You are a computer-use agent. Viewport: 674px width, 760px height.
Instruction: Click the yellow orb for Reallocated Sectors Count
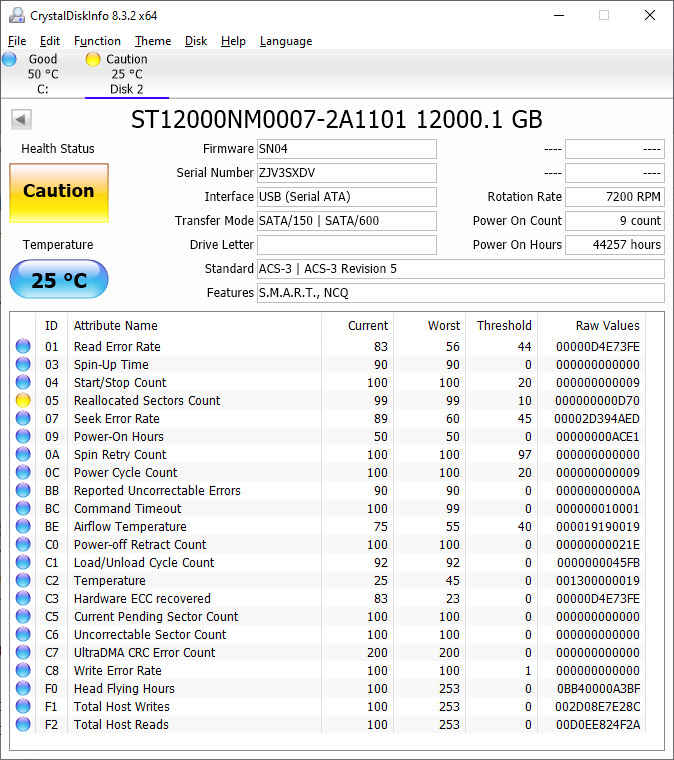coord(23,400)
